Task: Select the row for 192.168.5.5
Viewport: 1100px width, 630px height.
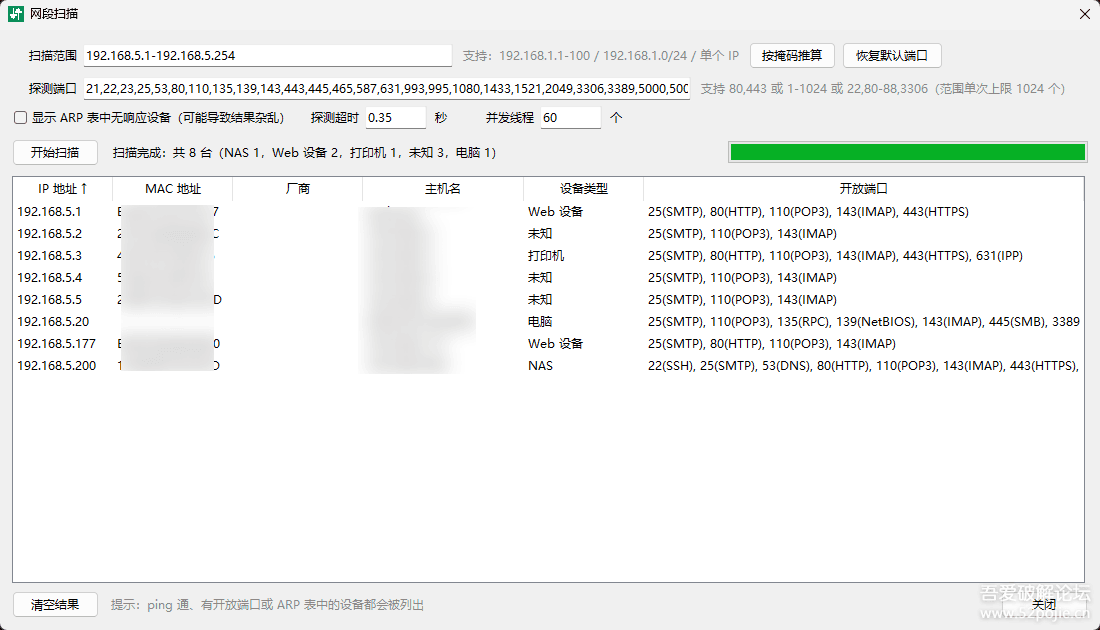Action: 548,300
